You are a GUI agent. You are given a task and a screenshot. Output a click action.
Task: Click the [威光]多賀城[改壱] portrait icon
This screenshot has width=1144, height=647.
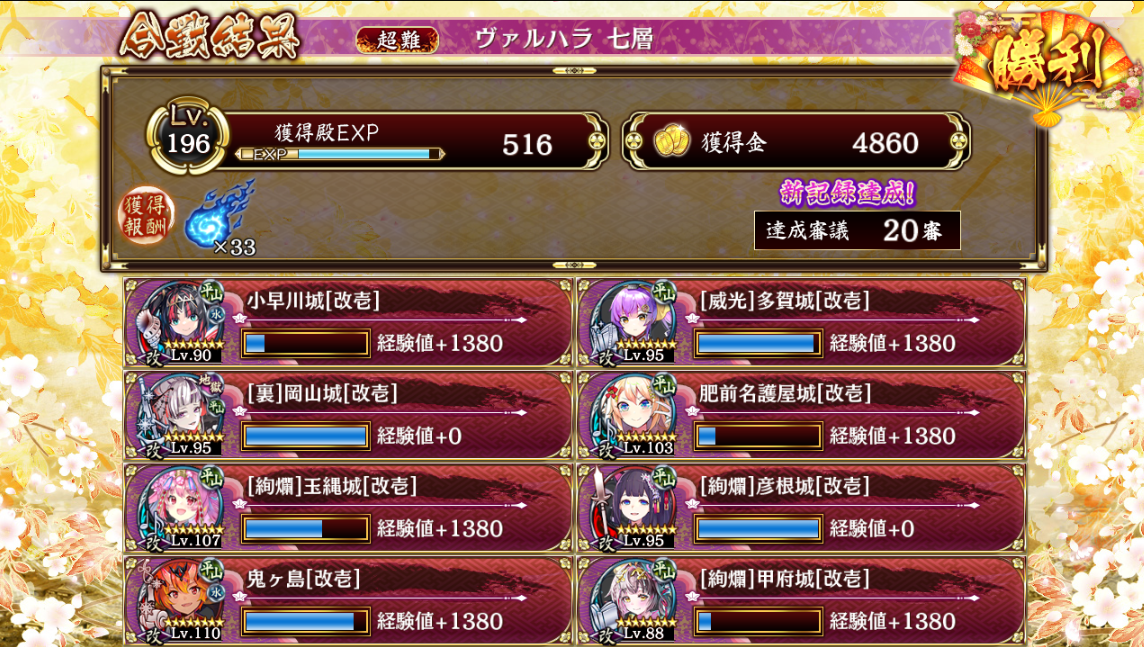[636, 322]
